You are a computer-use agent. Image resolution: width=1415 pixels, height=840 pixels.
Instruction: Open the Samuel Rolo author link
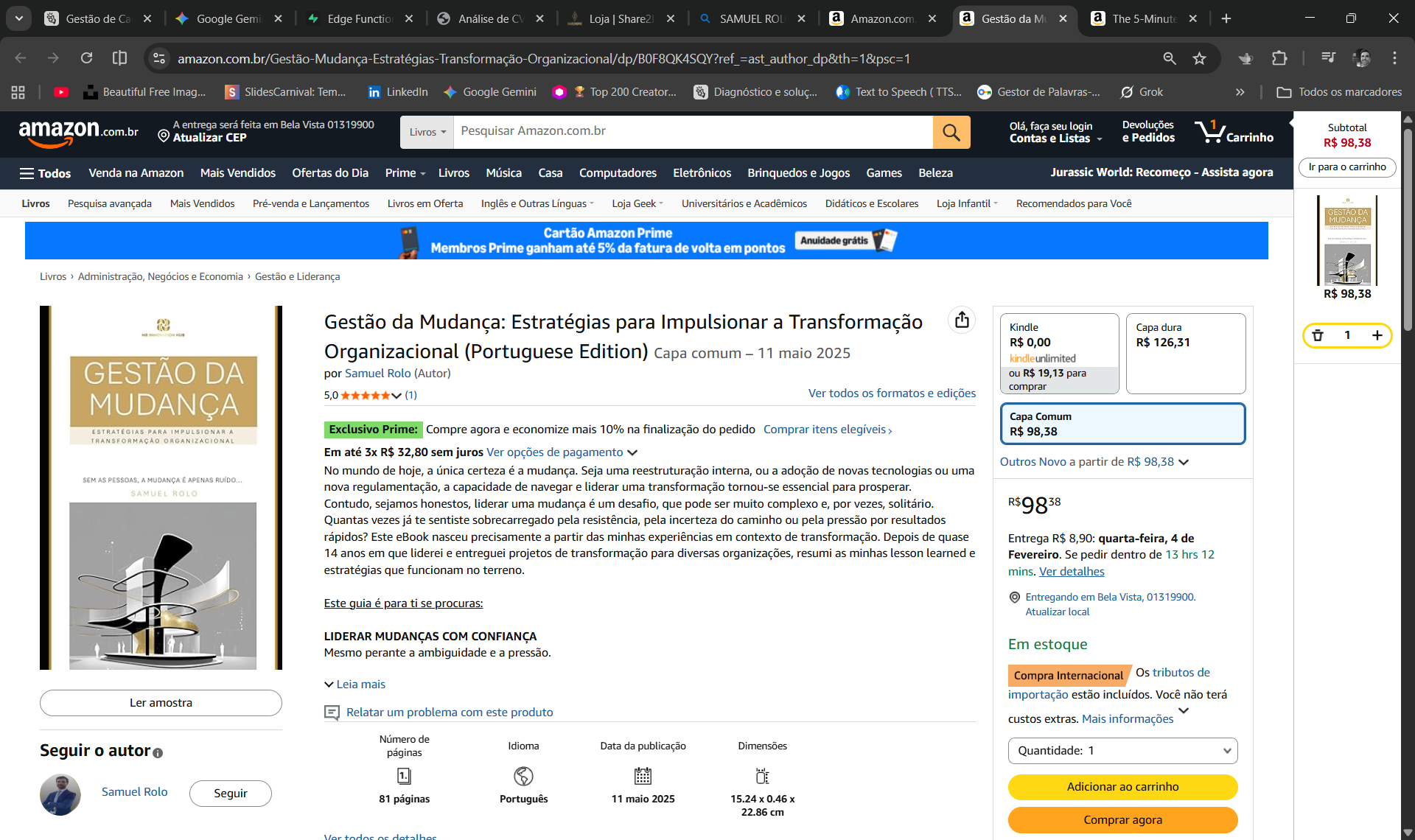377,374
